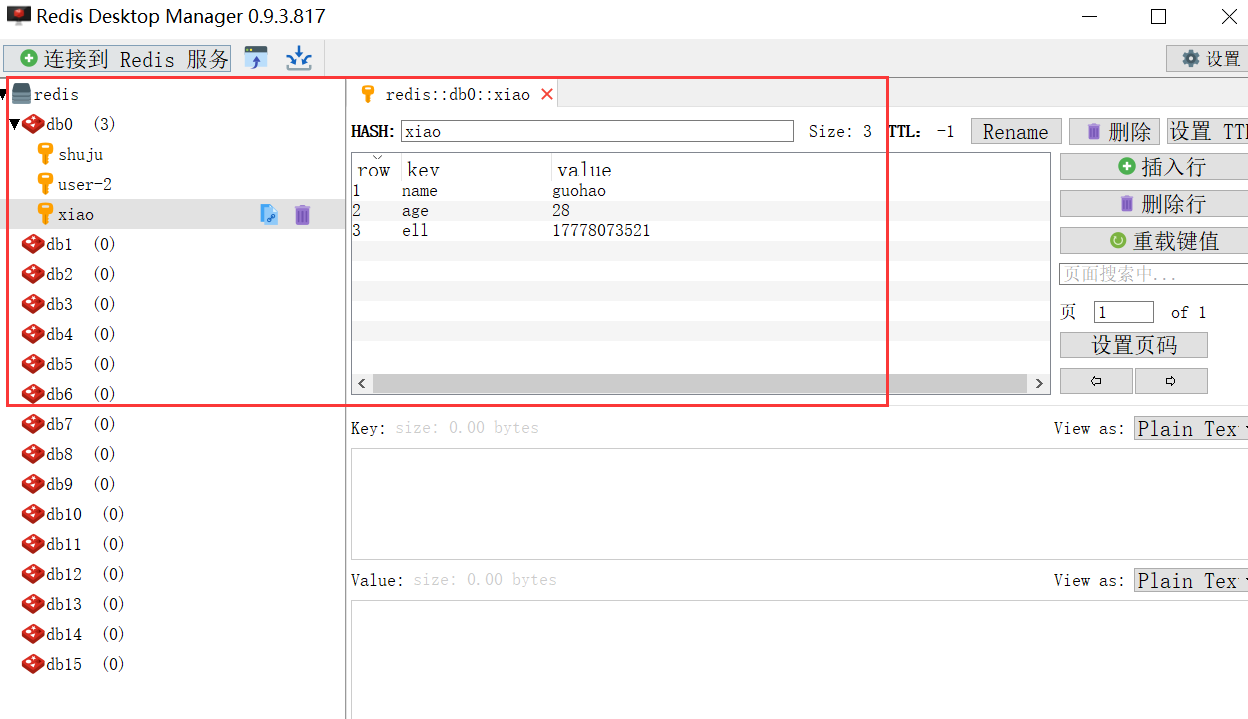Screen dimensions: 1248x719
Task: Click the db0 database icon
Action: pyautogui.click(x=33, y=124)
